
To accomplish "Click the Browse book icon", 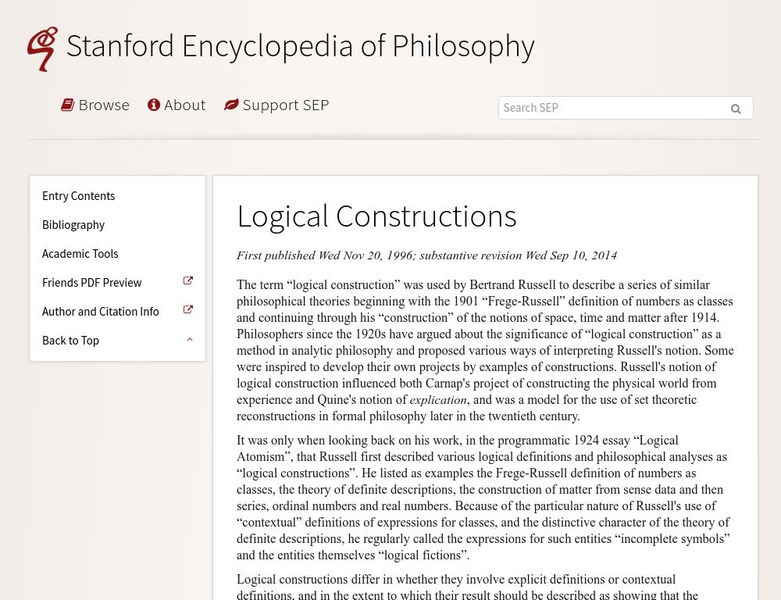I will pyautogui.click(x=68, y=105).
